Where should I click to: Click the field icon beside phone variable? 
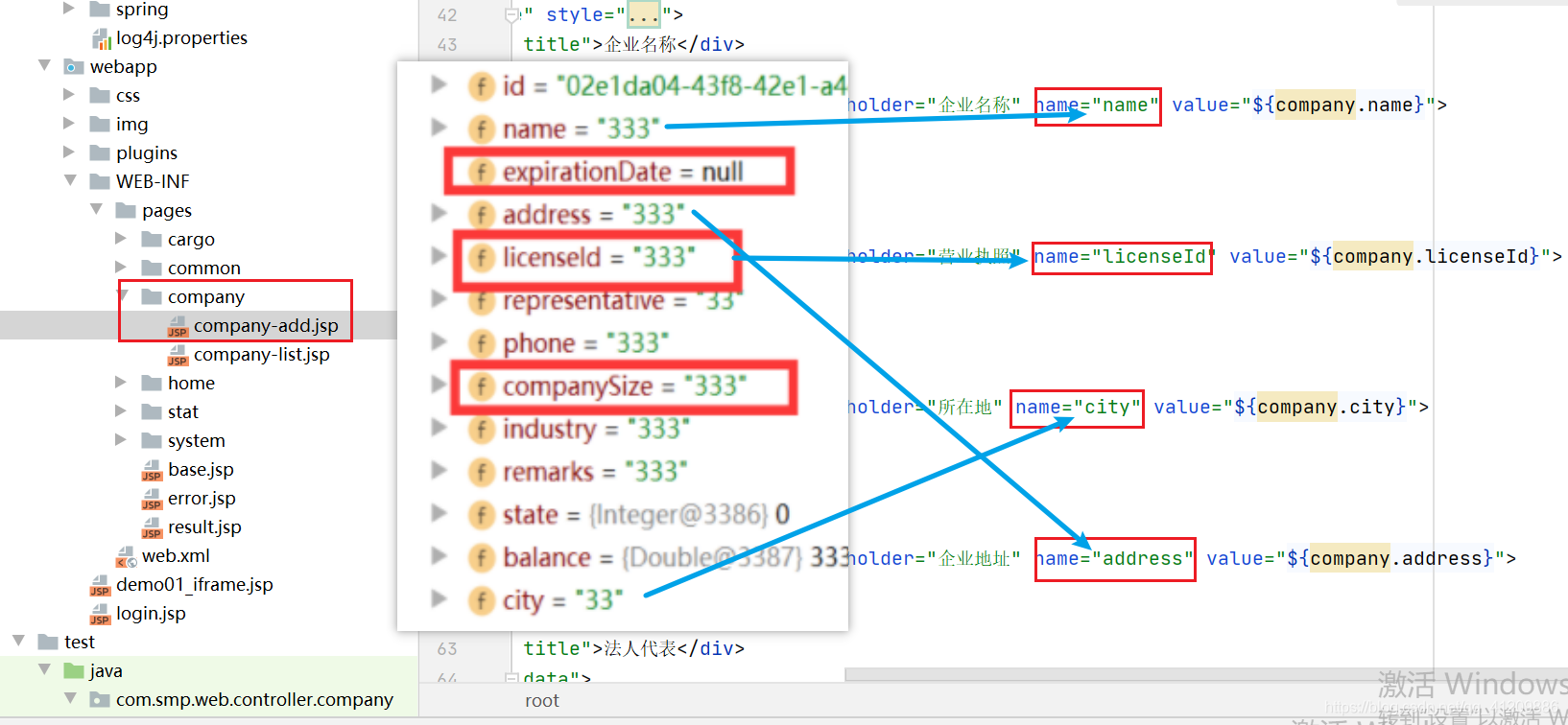pos(482,342)
